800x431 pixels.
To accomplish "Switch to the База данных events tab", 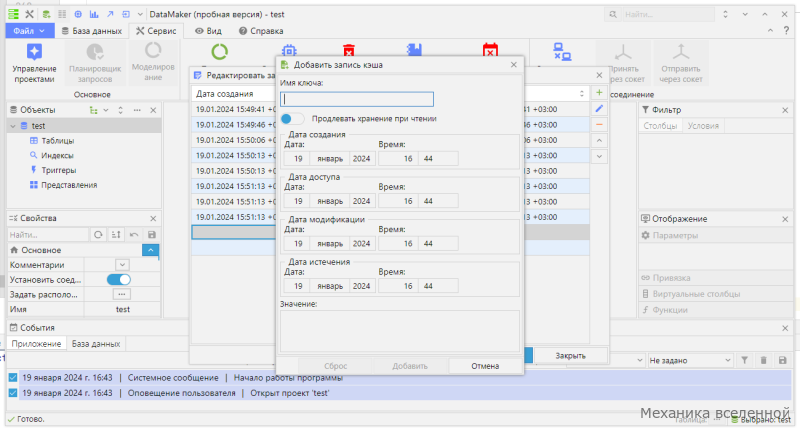I will 96,344.
